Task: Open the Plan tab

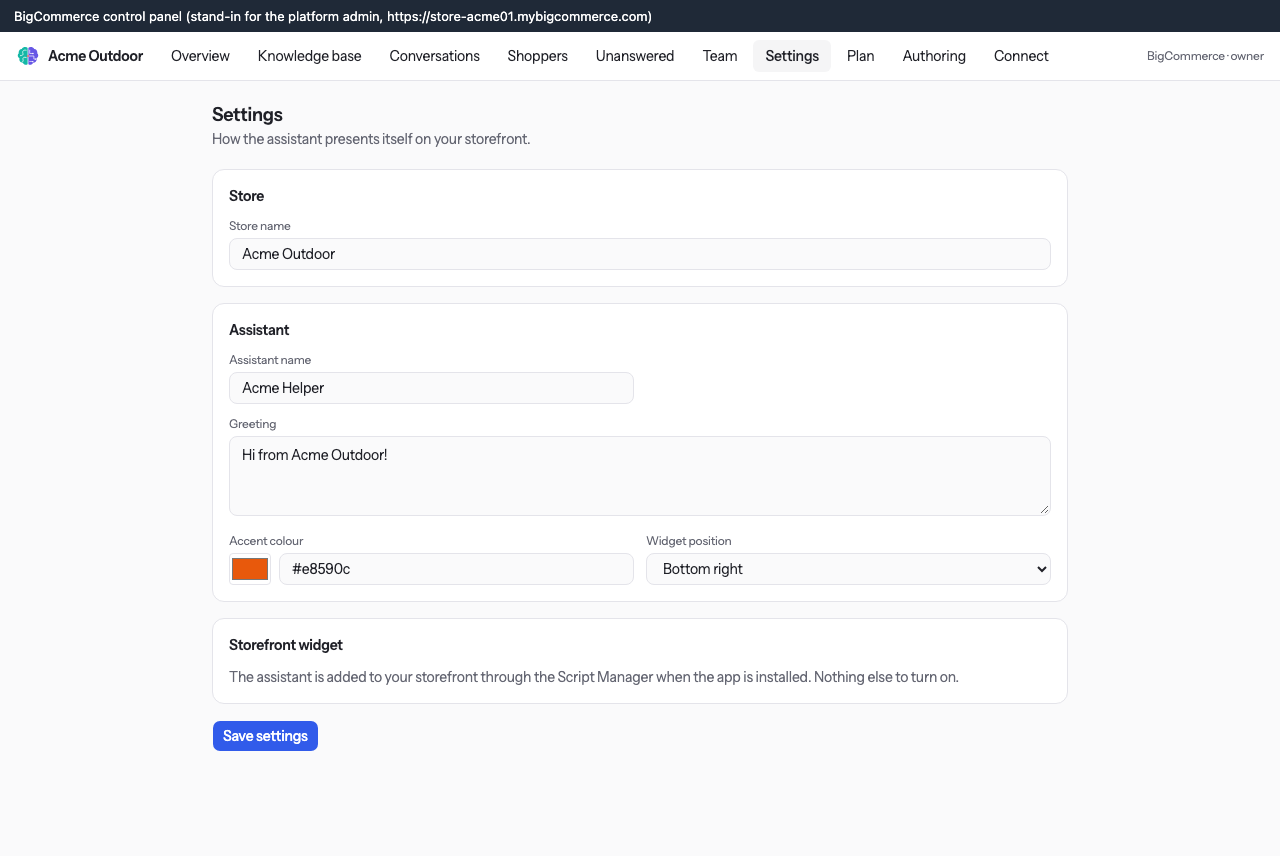Action: point(861,56)
